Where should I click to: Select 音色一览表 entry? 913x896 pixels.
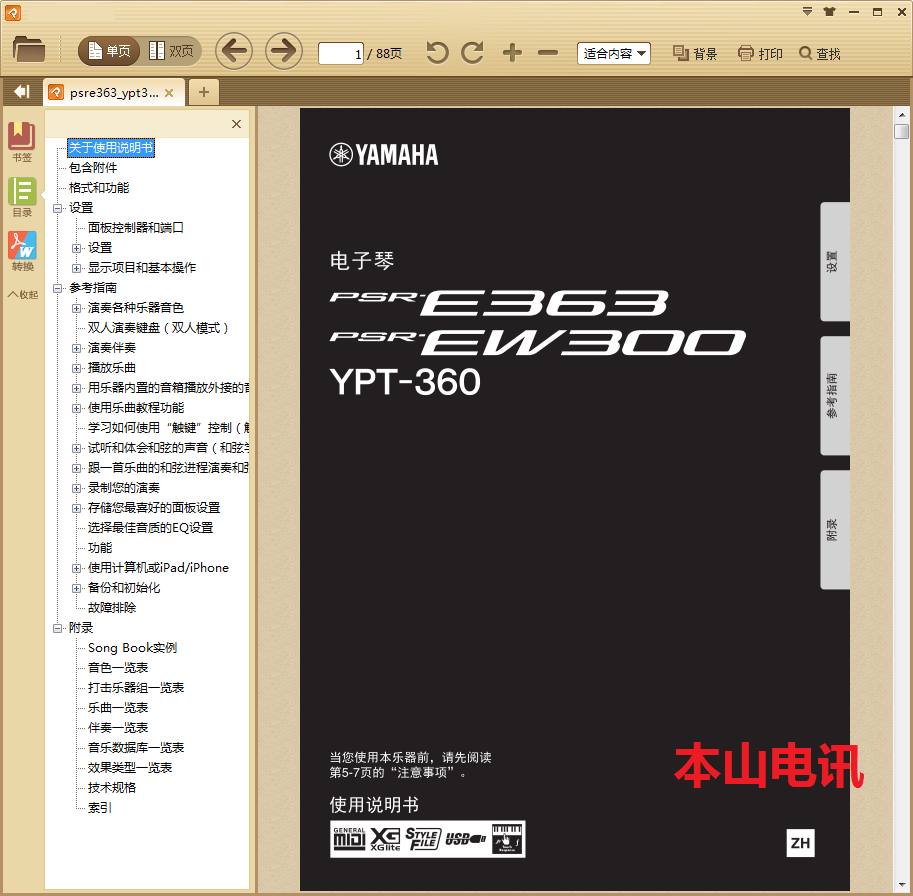point(118,668)
